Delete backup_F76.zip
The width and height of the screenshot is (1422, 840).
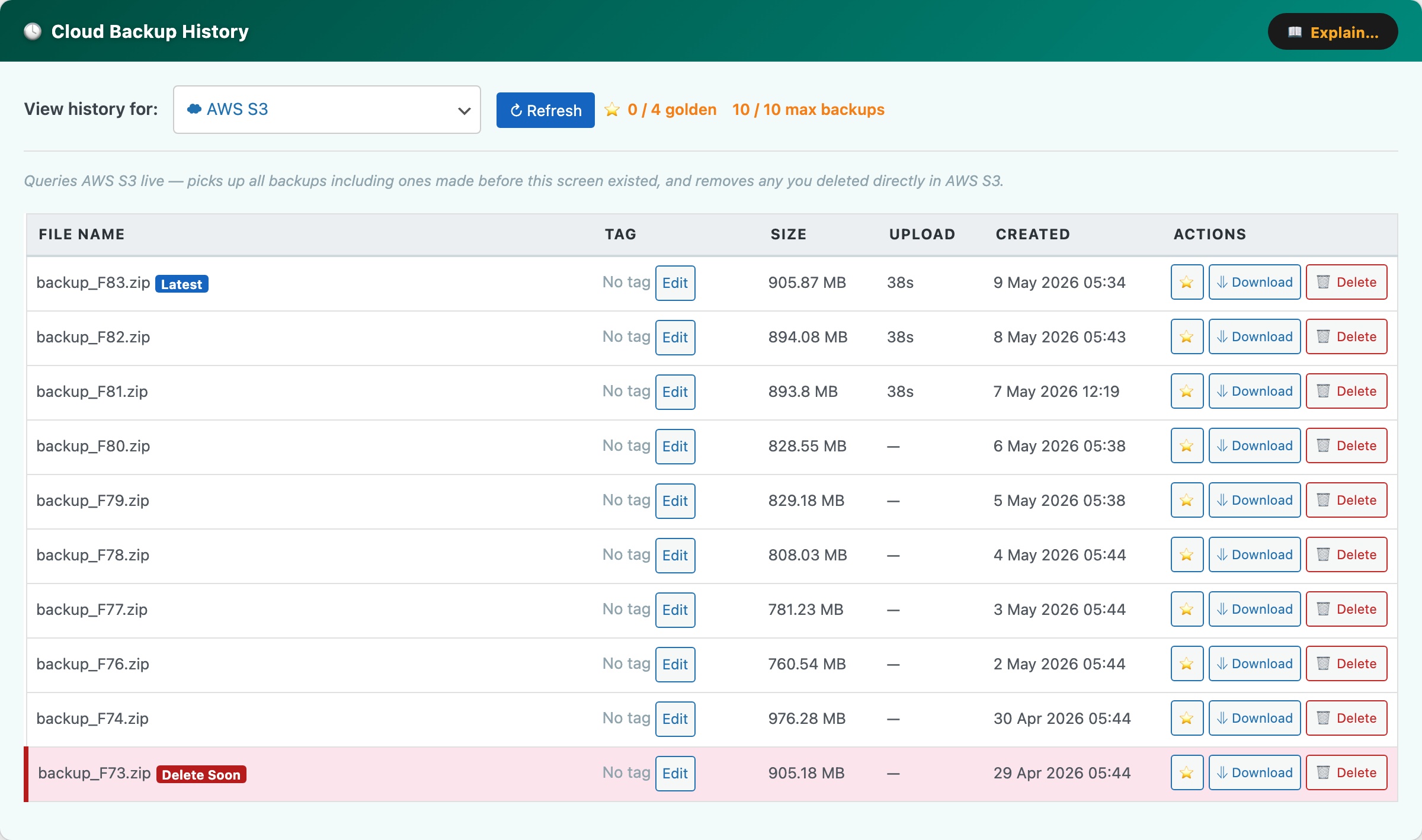point(1347,664)
